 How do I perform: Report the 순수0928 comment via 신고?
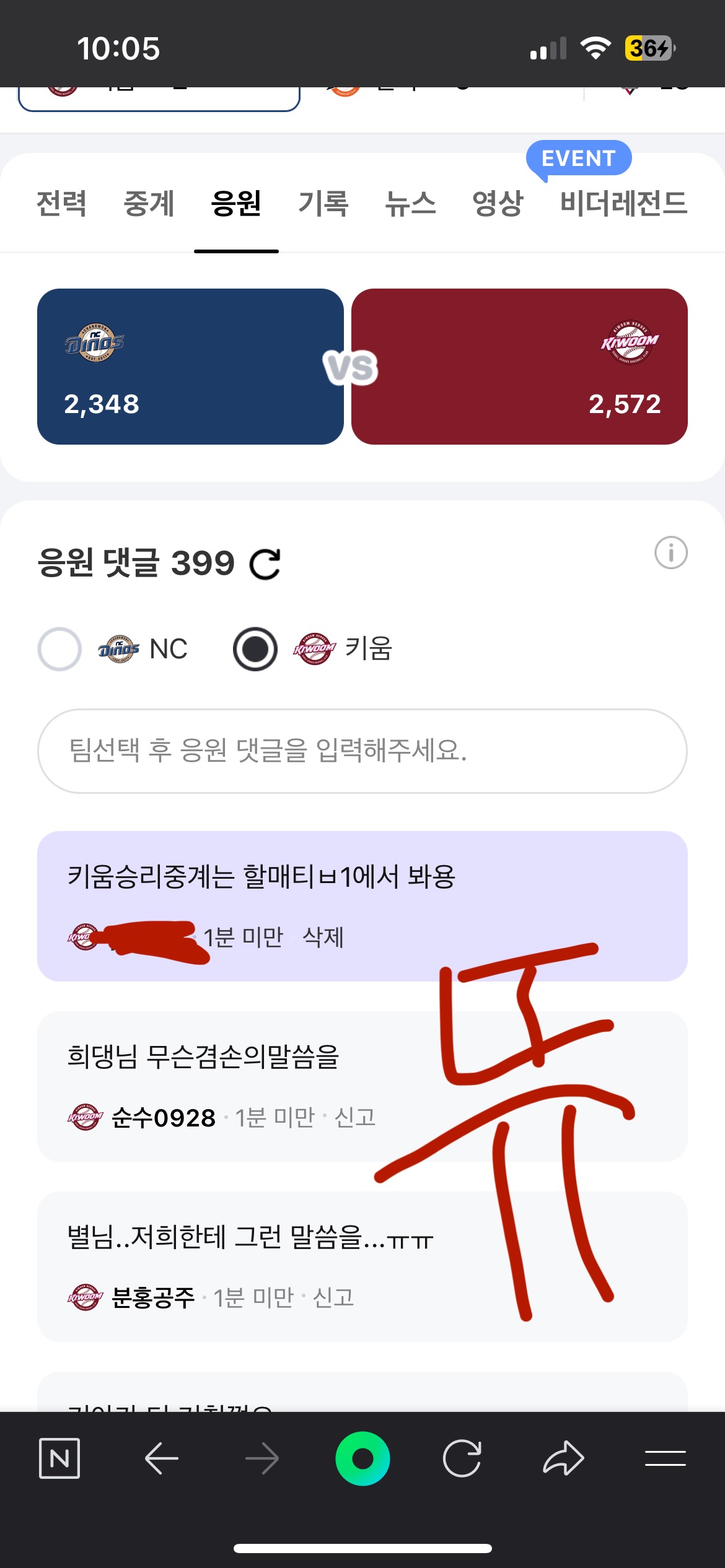(355, 1118)
